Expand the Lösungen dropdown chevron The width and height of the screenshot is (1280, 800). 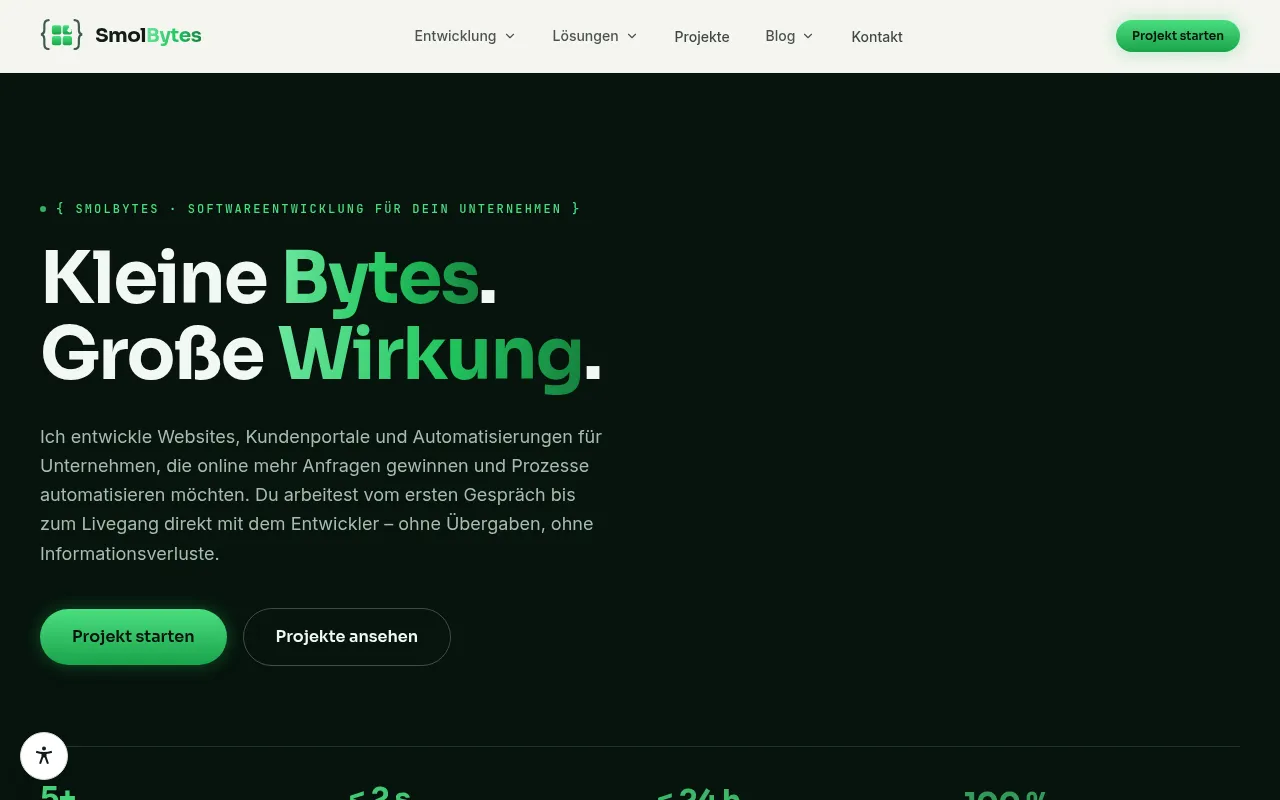(x=632, y=36)
